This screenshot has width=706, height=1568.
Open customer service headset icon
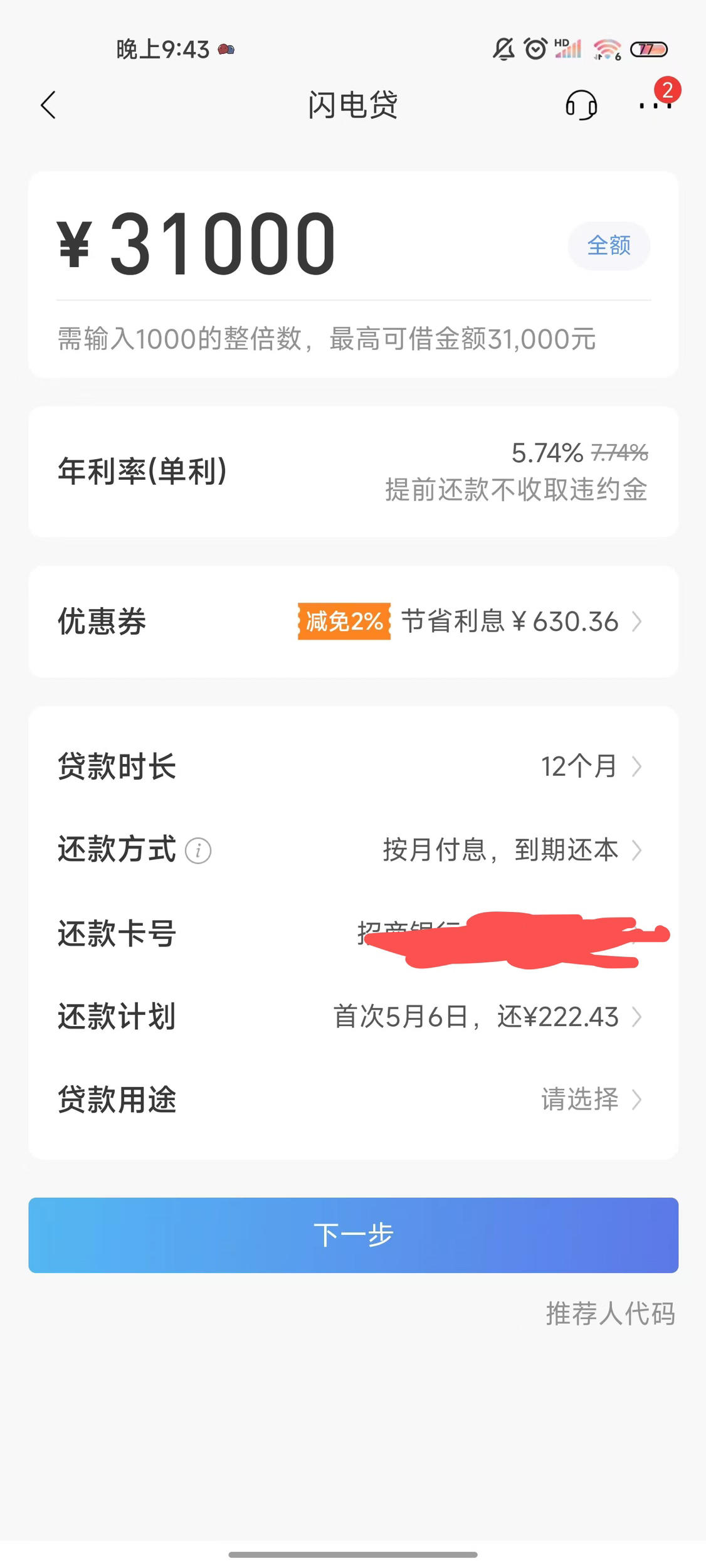pyautogui.click(x=581, y=105)
